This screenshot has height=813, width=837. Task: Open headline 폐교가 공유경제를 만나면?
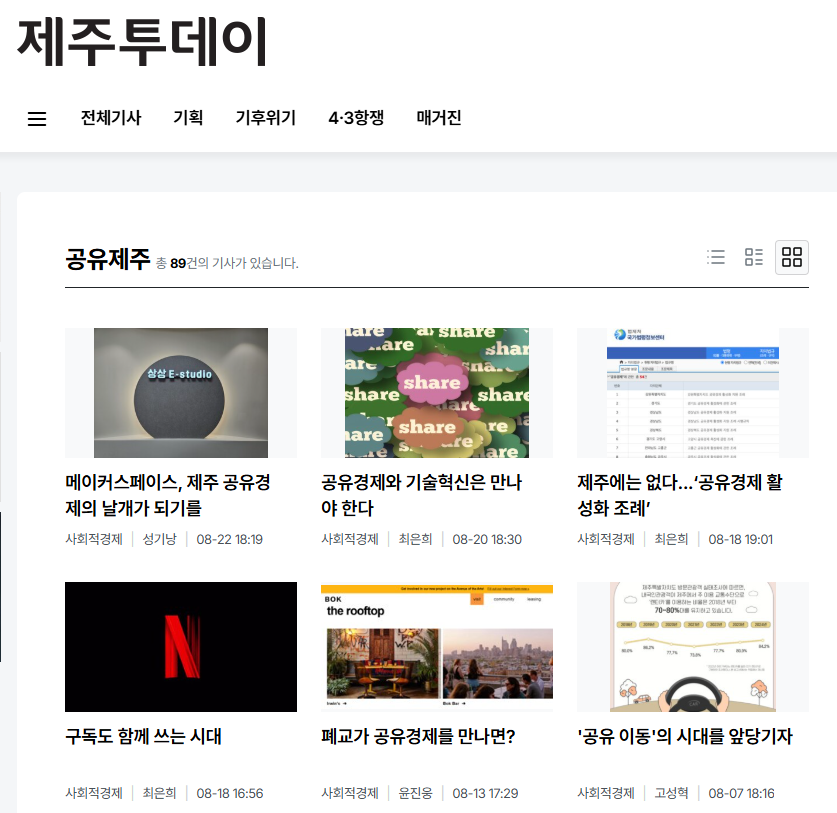pyautogui.click(x=418, y=737)
